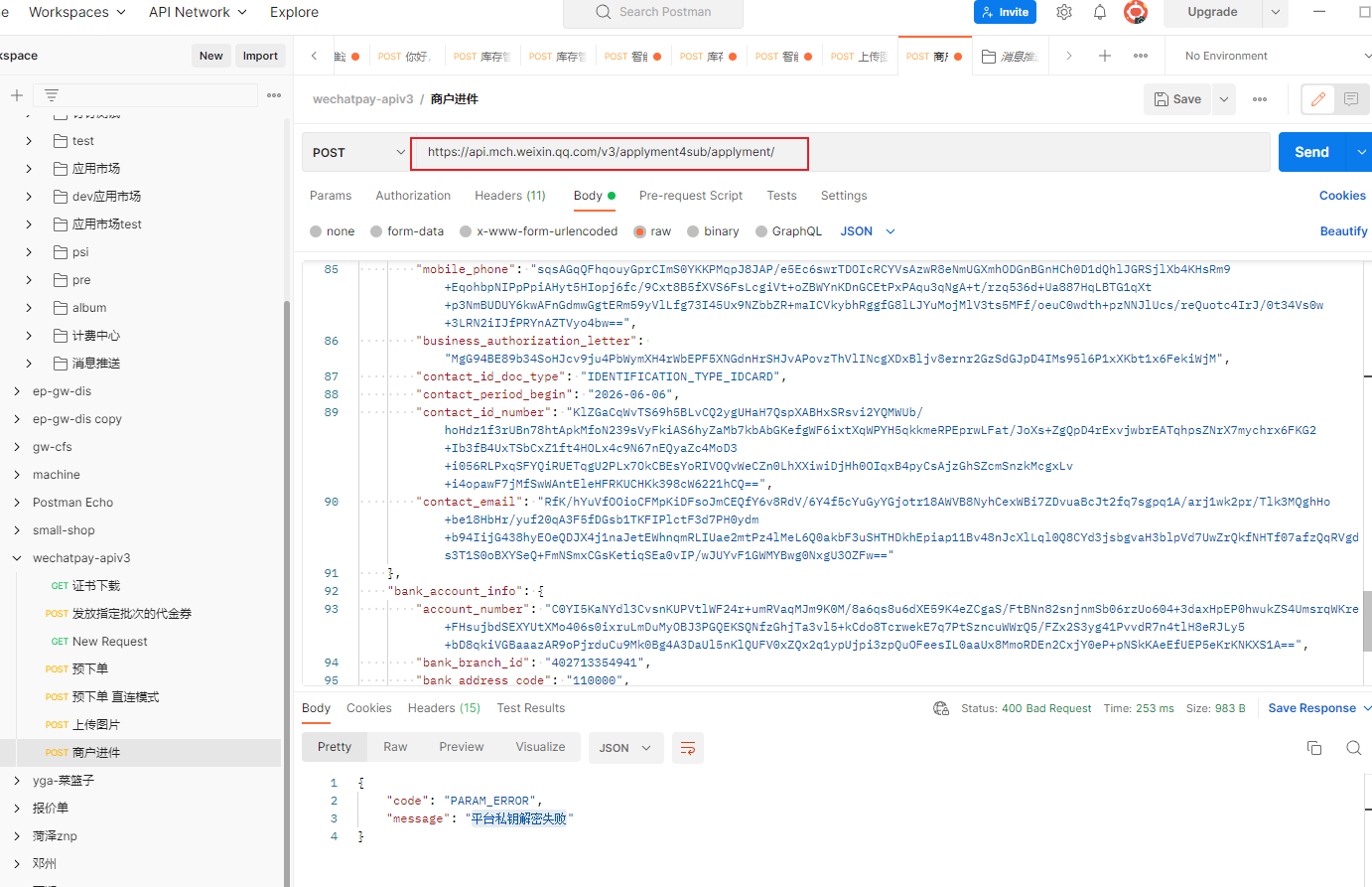Click the Save button
The image size is (1372, 887).
tap(1177, 99)
